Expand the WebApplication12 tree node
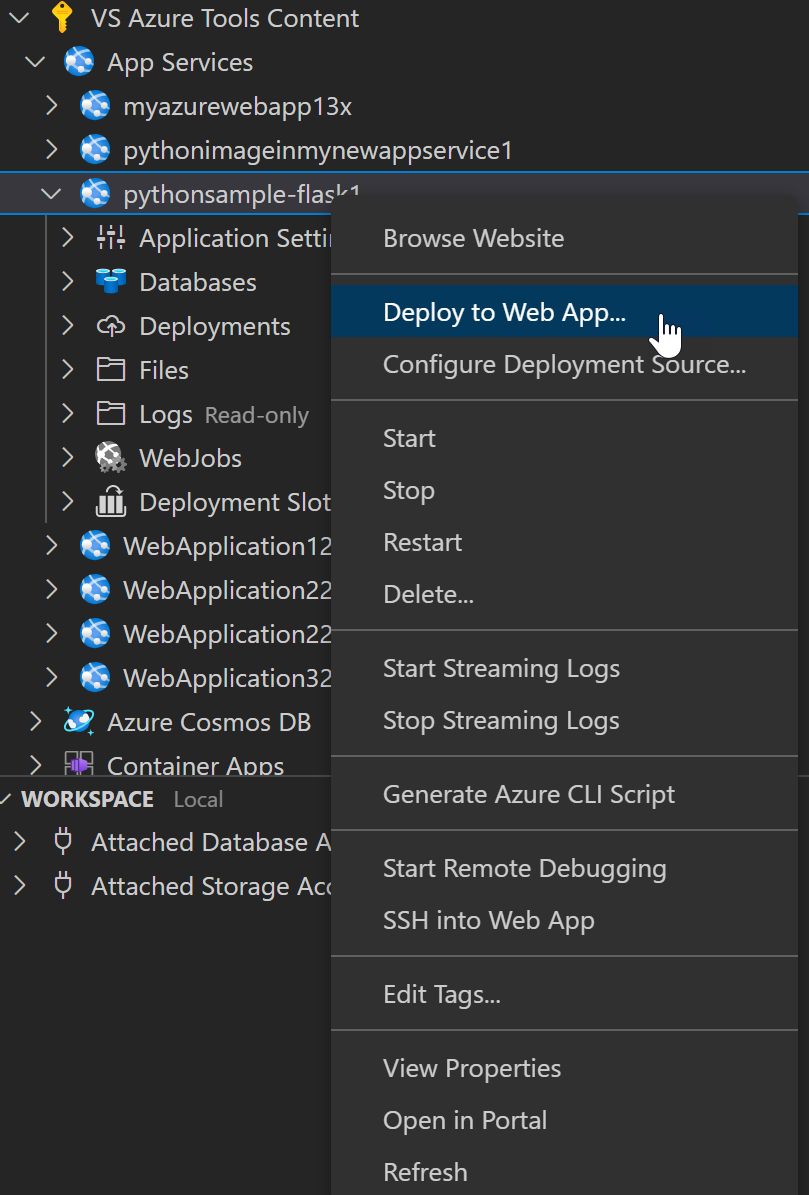Image resolution: width=809 pixels, height=1195 pixels. 50,545
